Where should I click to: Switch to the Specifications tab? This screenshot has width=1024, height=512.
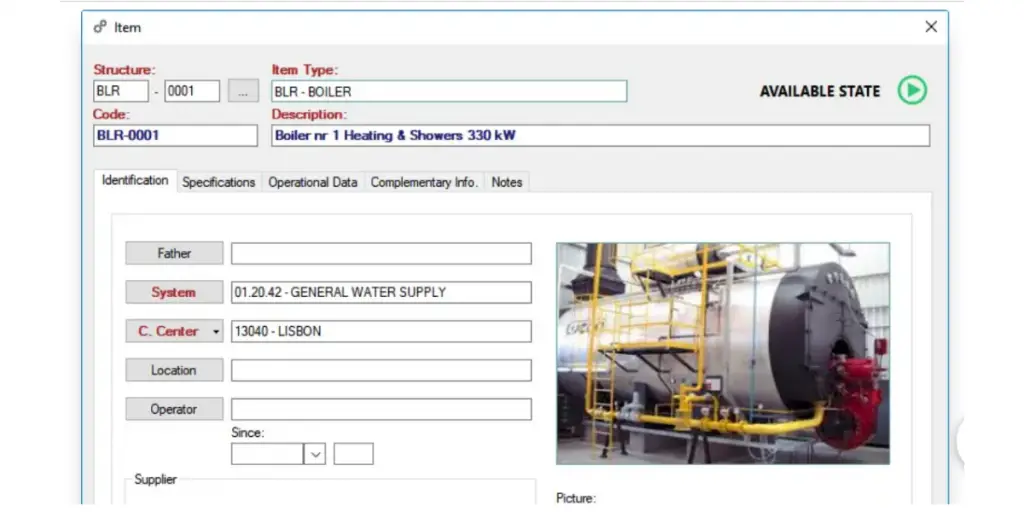pyautogui.click(x=219, y=182)
